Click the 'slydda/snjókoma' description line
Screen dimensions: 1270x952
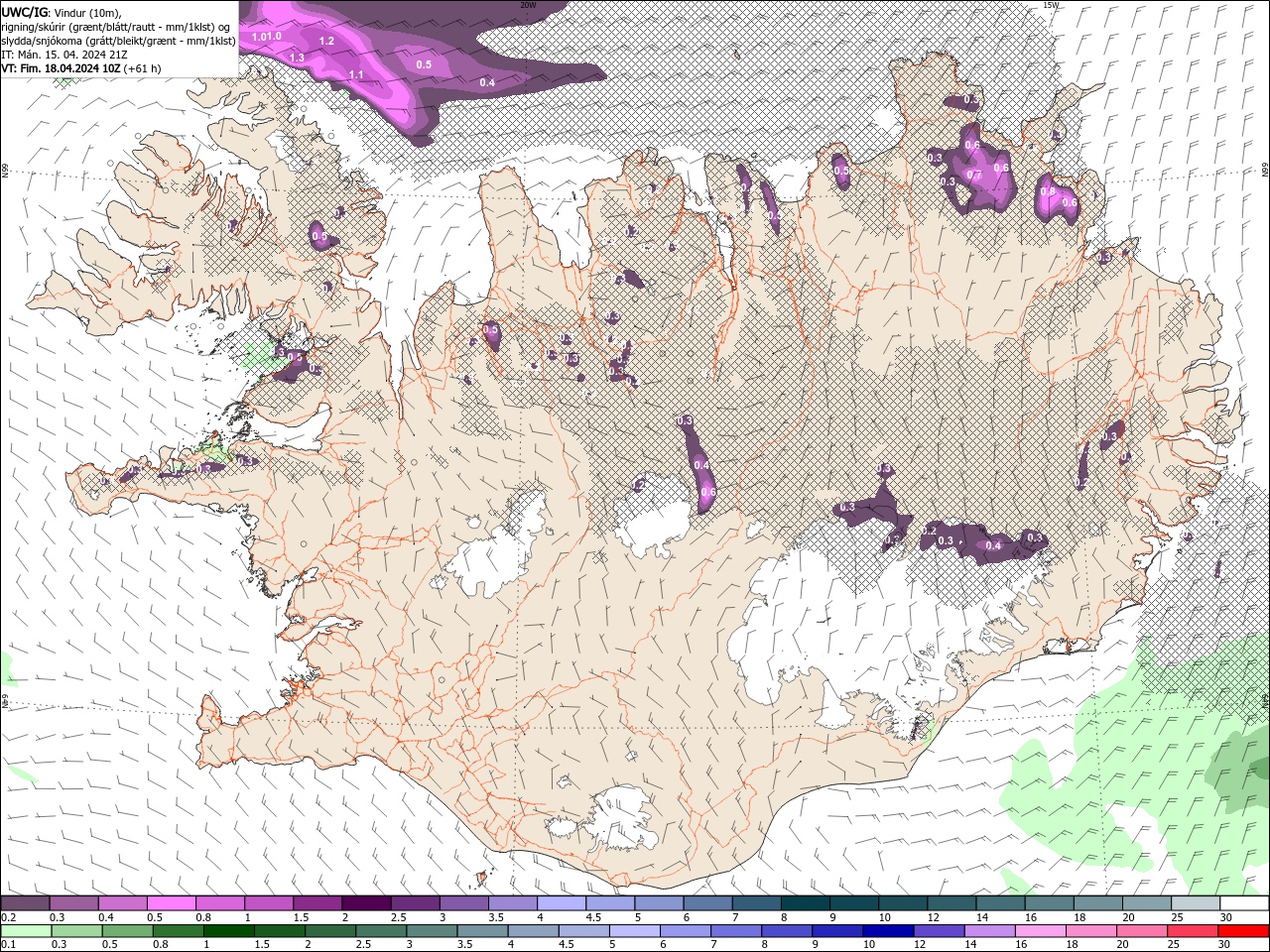click(118, 41)
